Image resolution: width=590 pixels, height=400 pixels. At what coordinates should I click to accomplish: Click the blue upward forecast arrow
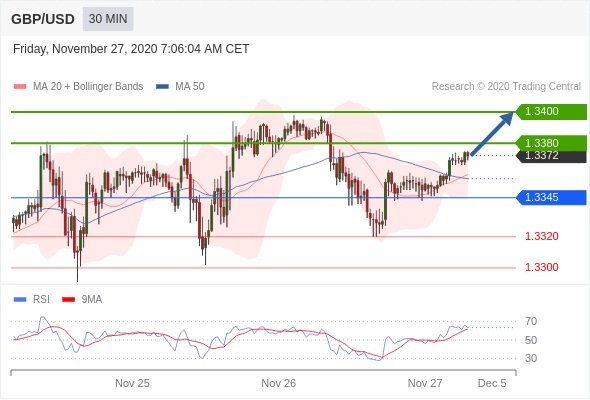pyautogui.click(x=491, y=133)
